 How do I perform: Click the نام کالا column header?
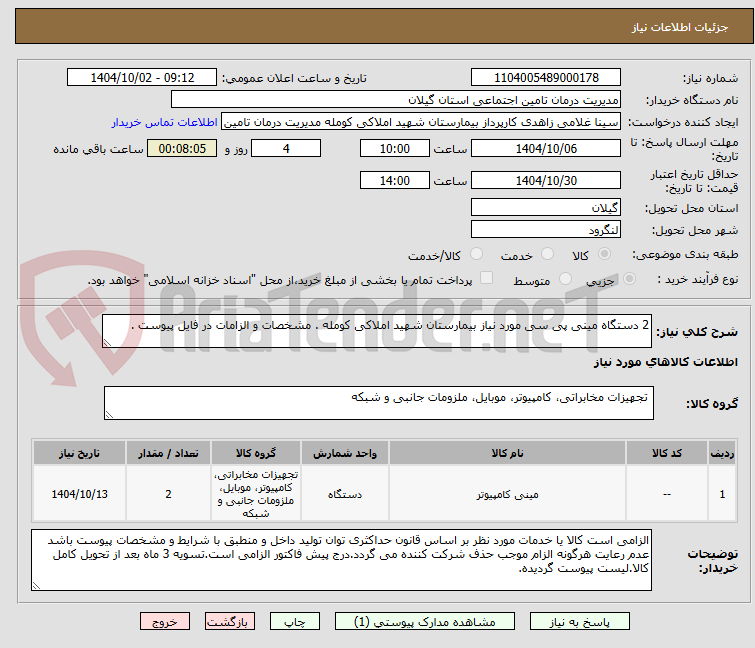point(507,453)
